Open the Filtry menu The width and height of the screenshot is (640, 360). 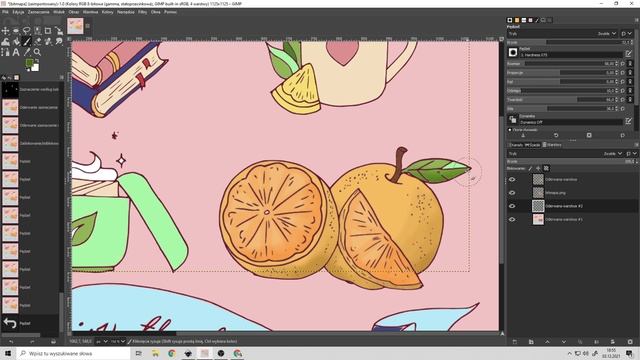click(142, 12)
